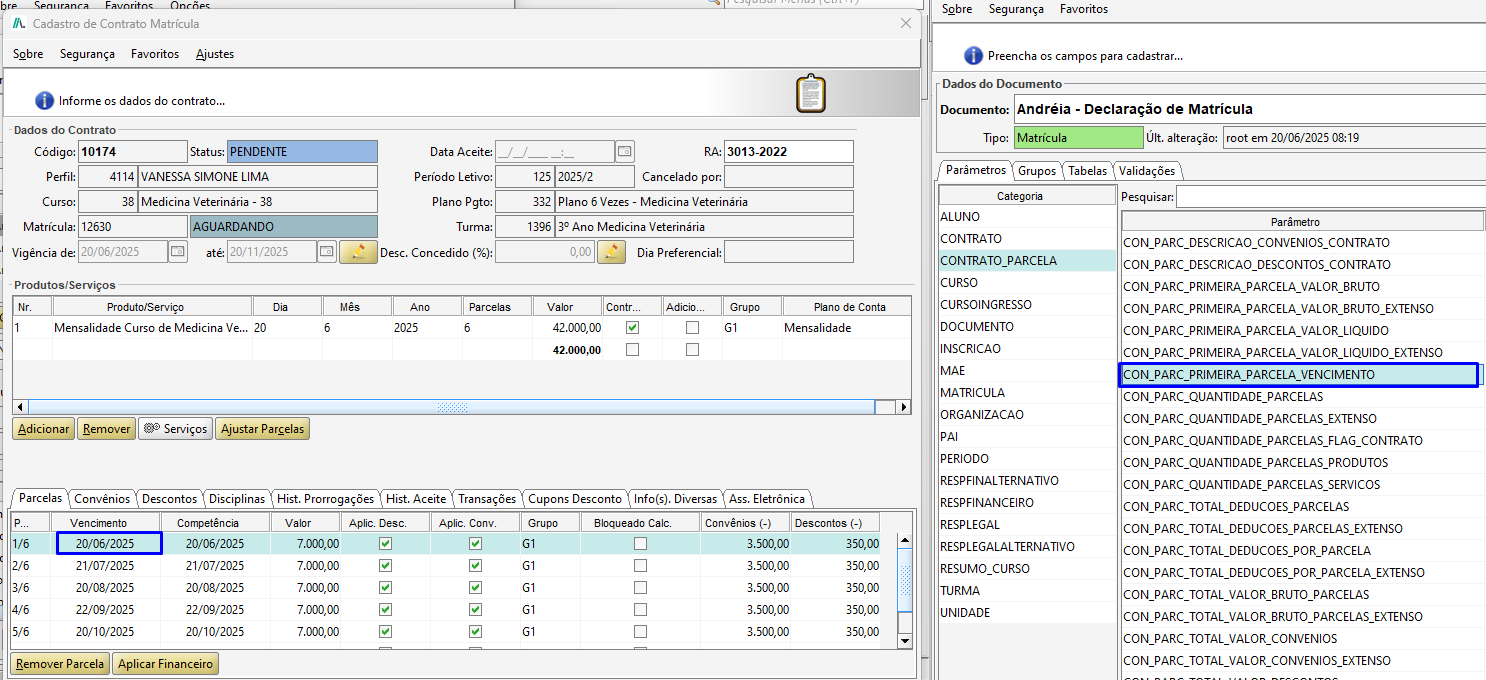Viewport: 1486px width, 680px height.
Task: Open the calendar picker for the Vigência de date
Action: point(177,252)
